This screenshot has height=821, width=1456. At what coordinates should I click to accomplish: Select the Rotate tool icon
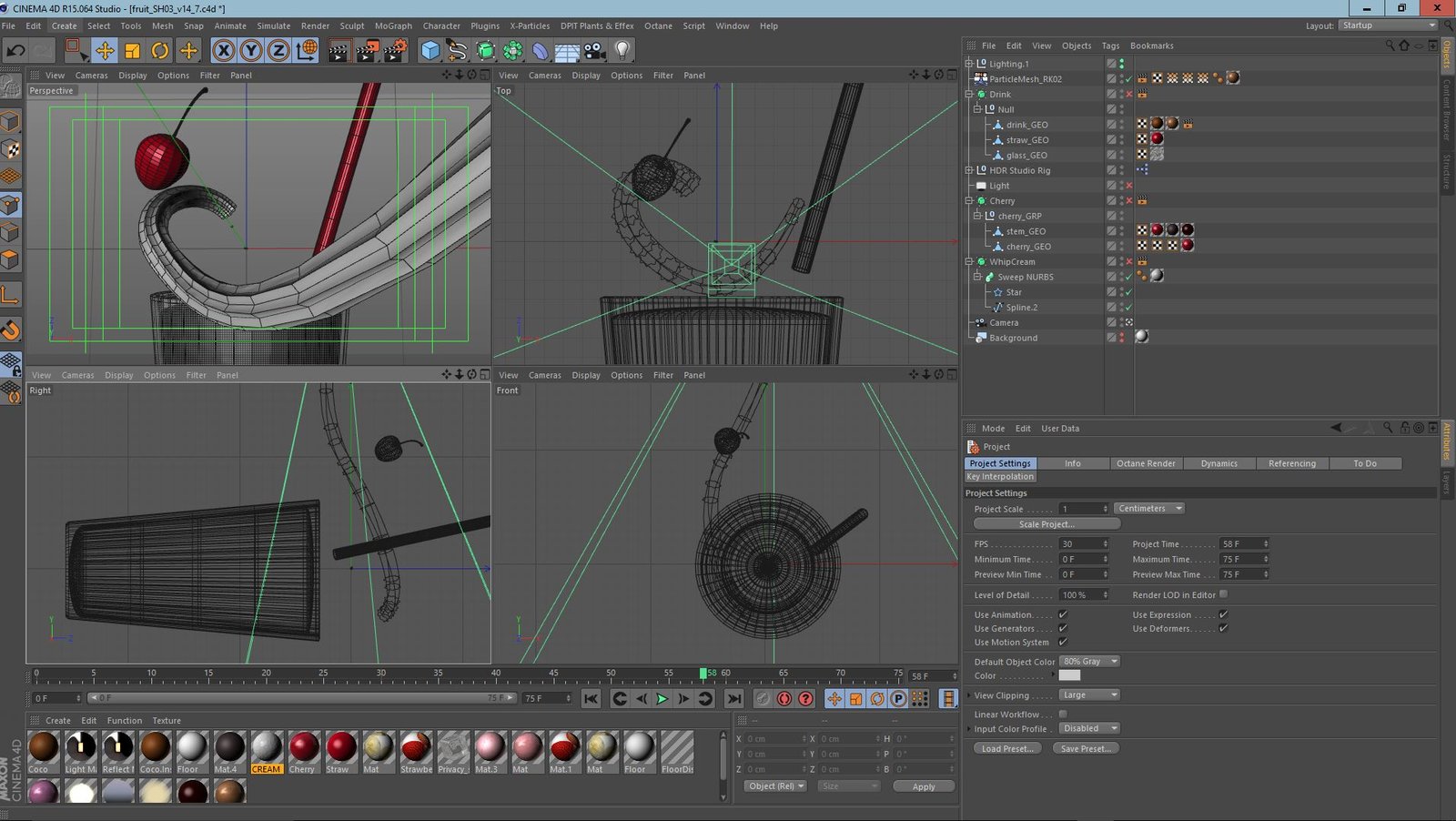click(160, 50)
